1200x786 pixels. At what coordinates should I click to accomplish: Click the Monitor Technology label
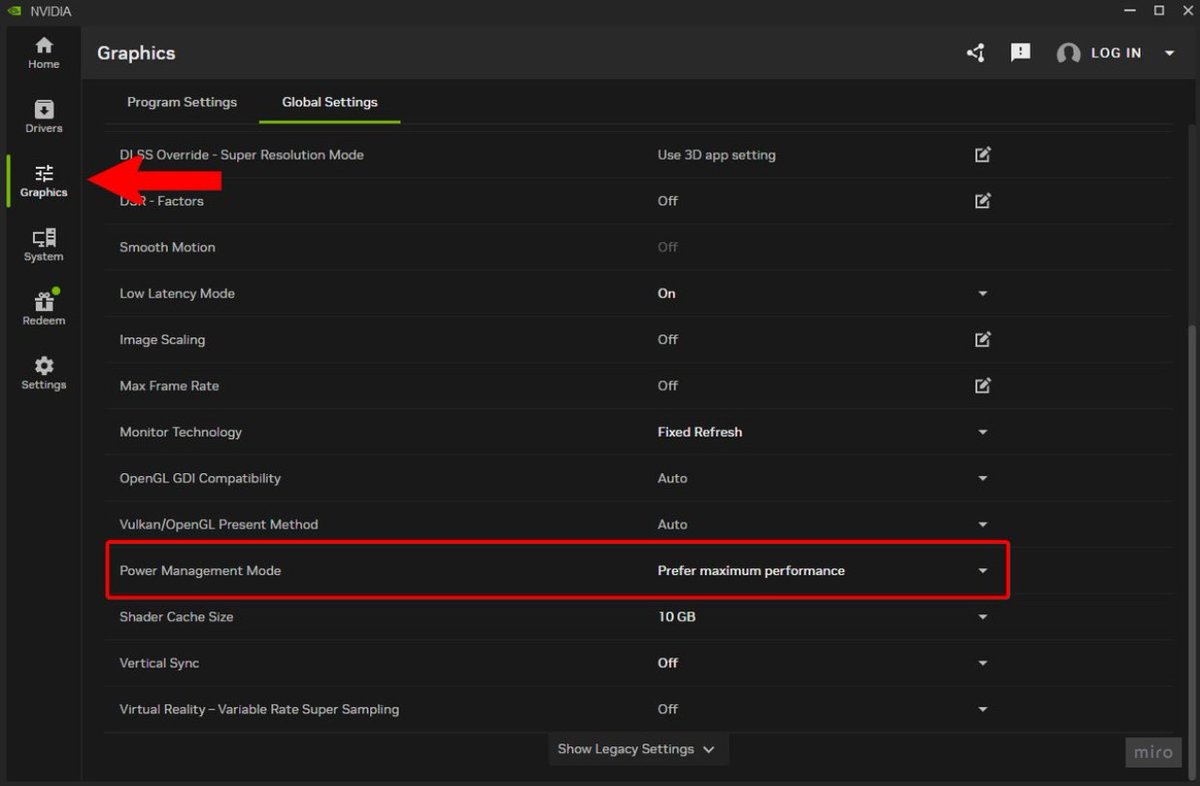(x=180, y=432)
